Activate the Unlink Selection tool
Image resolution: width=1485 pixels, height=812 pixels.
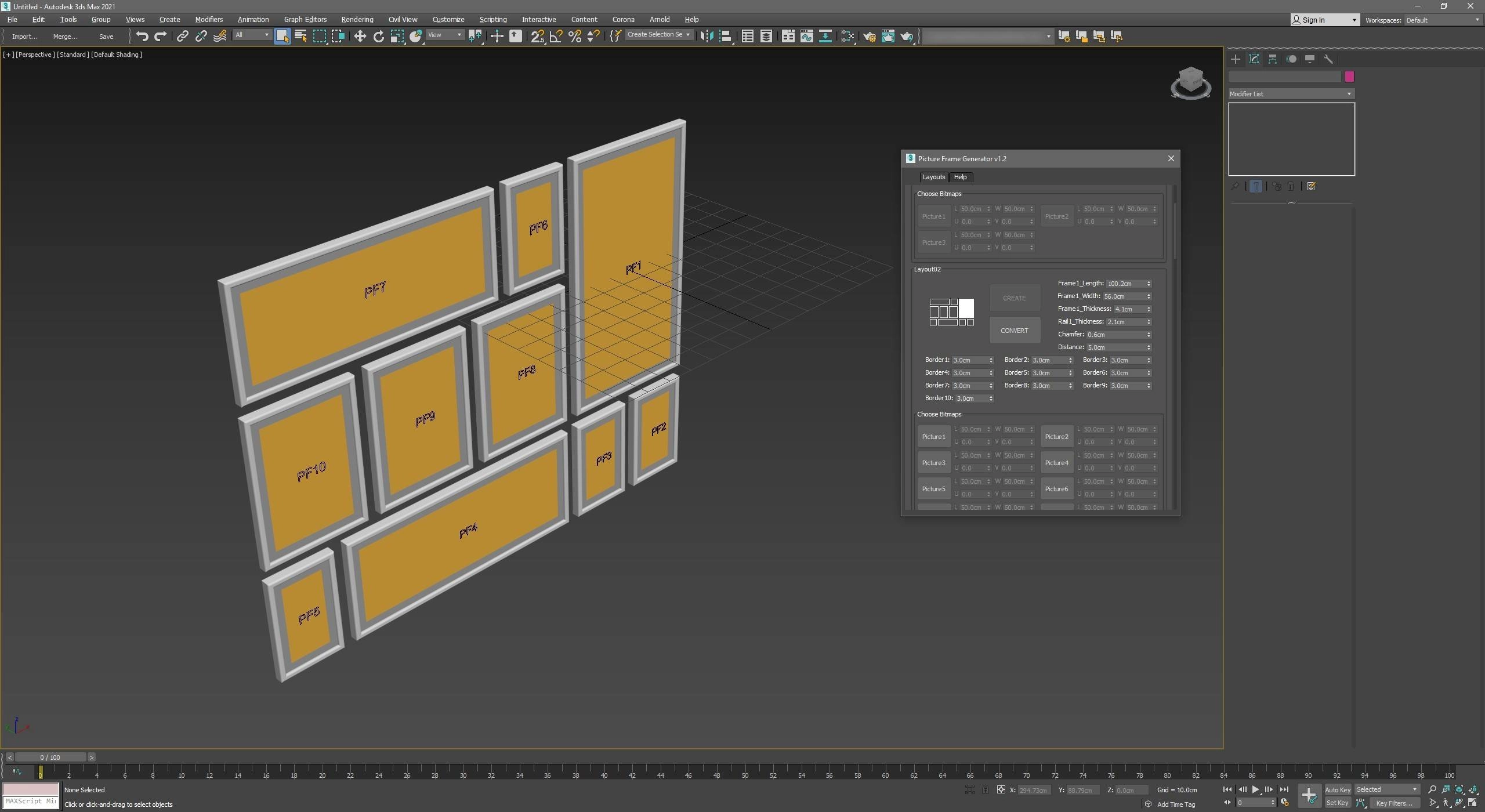point(201,36)
